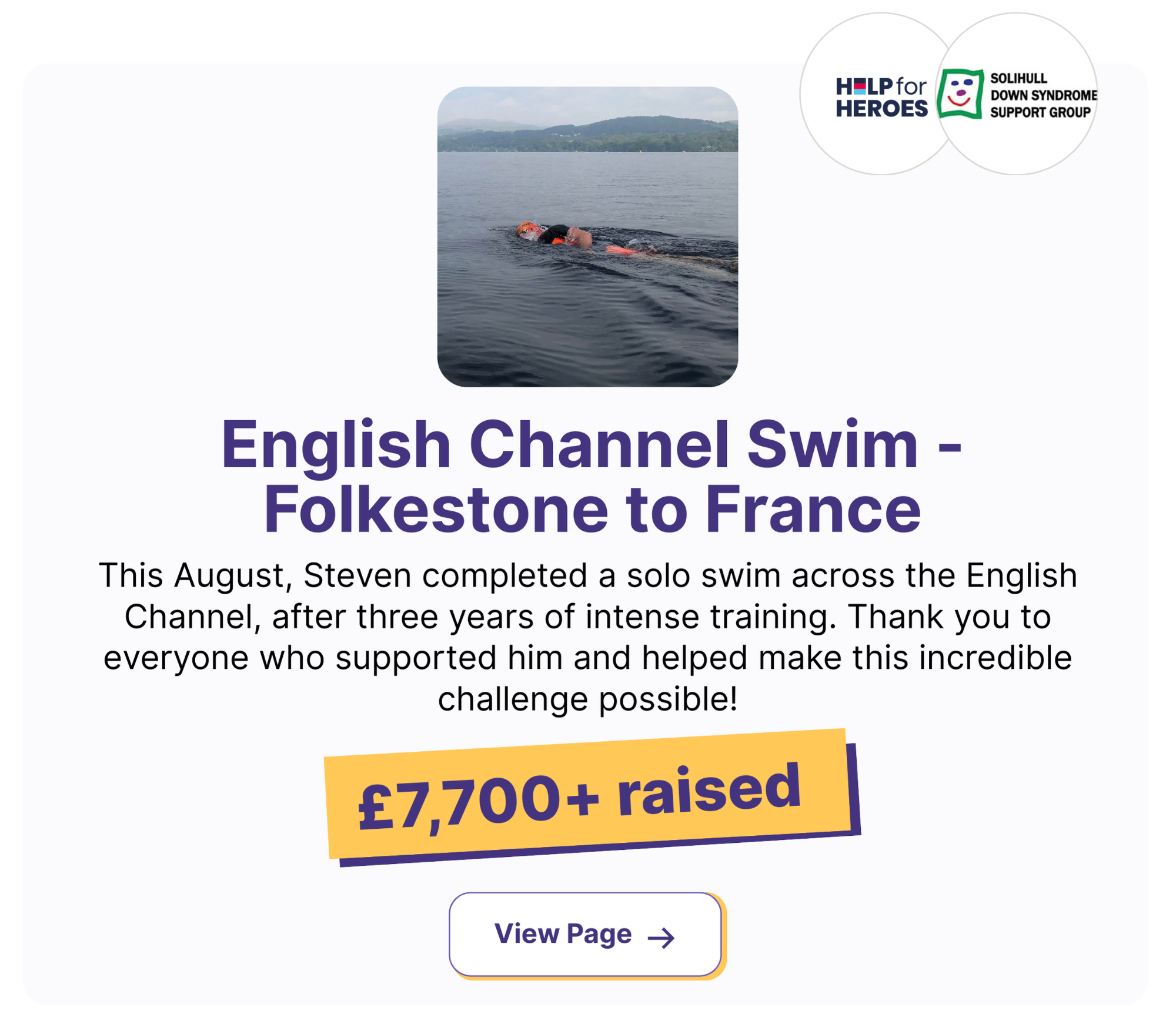This screenshot has height=1028, width=1176.
Task: Open the View Page button
Action: tap(585, 934)
